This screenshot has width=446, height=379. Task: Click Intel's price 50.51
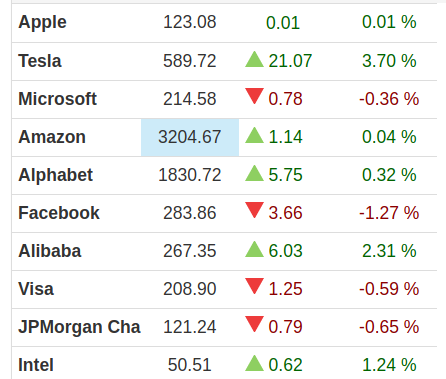(x=190, y=365)
